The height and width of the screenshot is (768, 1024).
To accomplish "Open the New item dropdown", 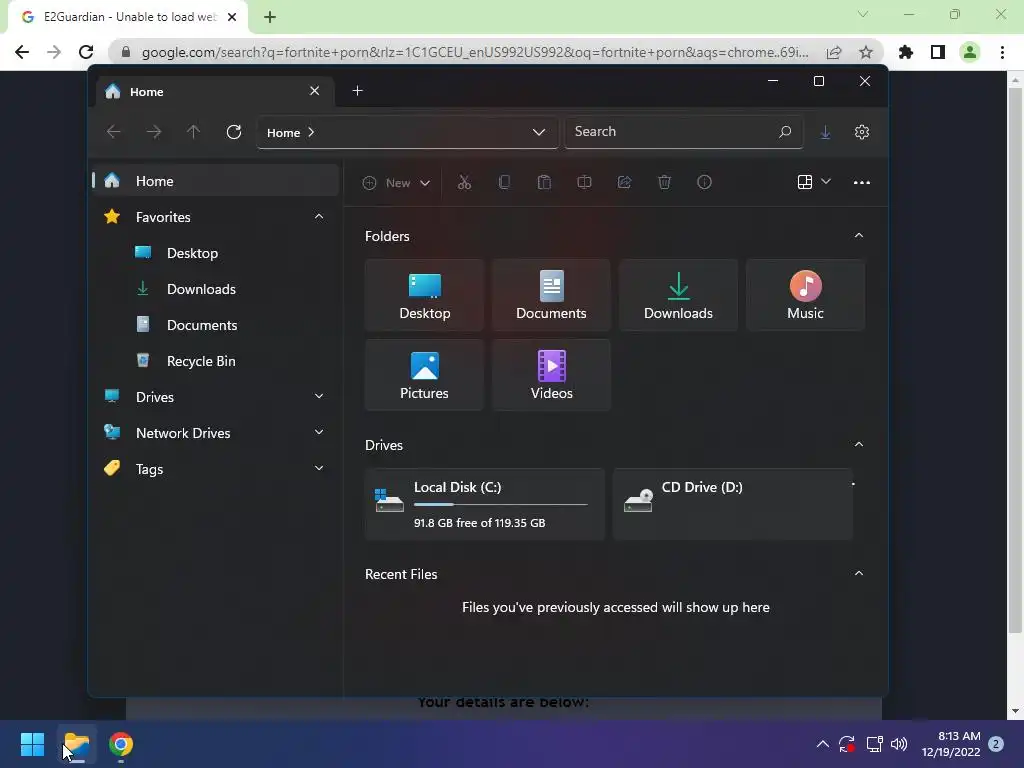I will pyautogui.click(x=396, y=183).
